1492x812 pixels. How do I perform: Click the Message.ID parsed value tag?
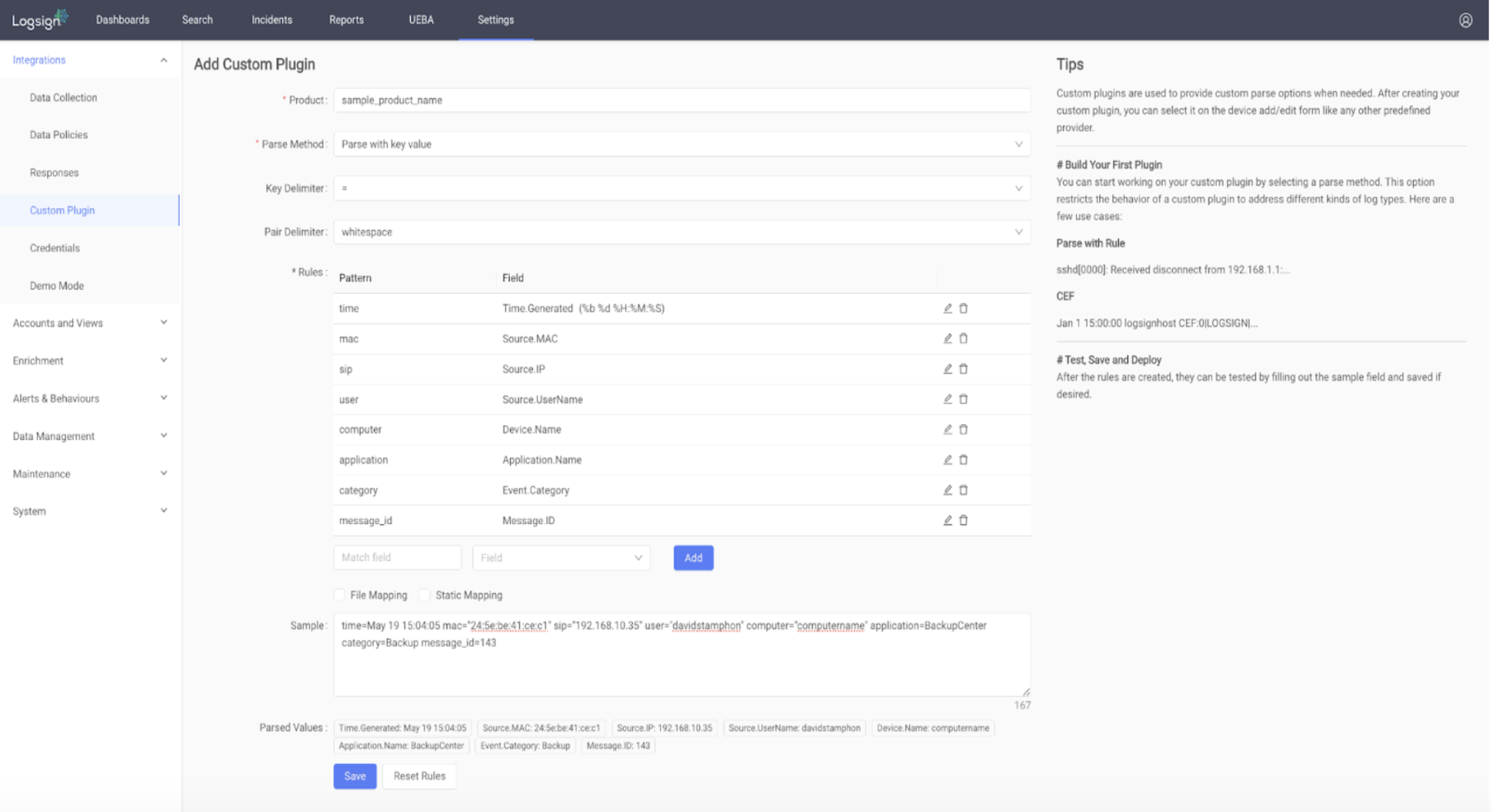click(618, 746)
